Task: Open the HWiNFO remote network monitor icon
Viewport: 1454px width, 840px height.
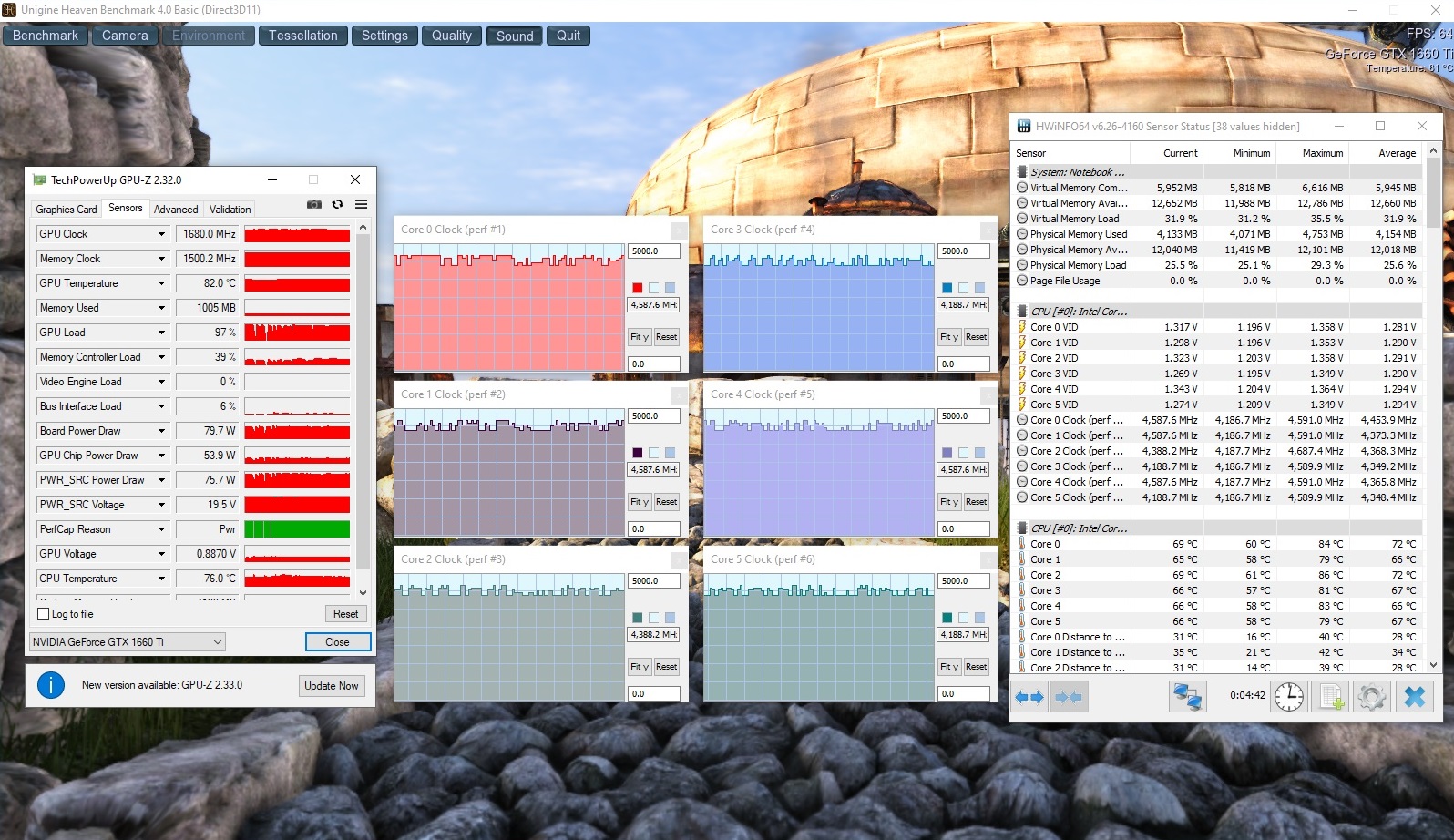Action: pos(1188,697)
